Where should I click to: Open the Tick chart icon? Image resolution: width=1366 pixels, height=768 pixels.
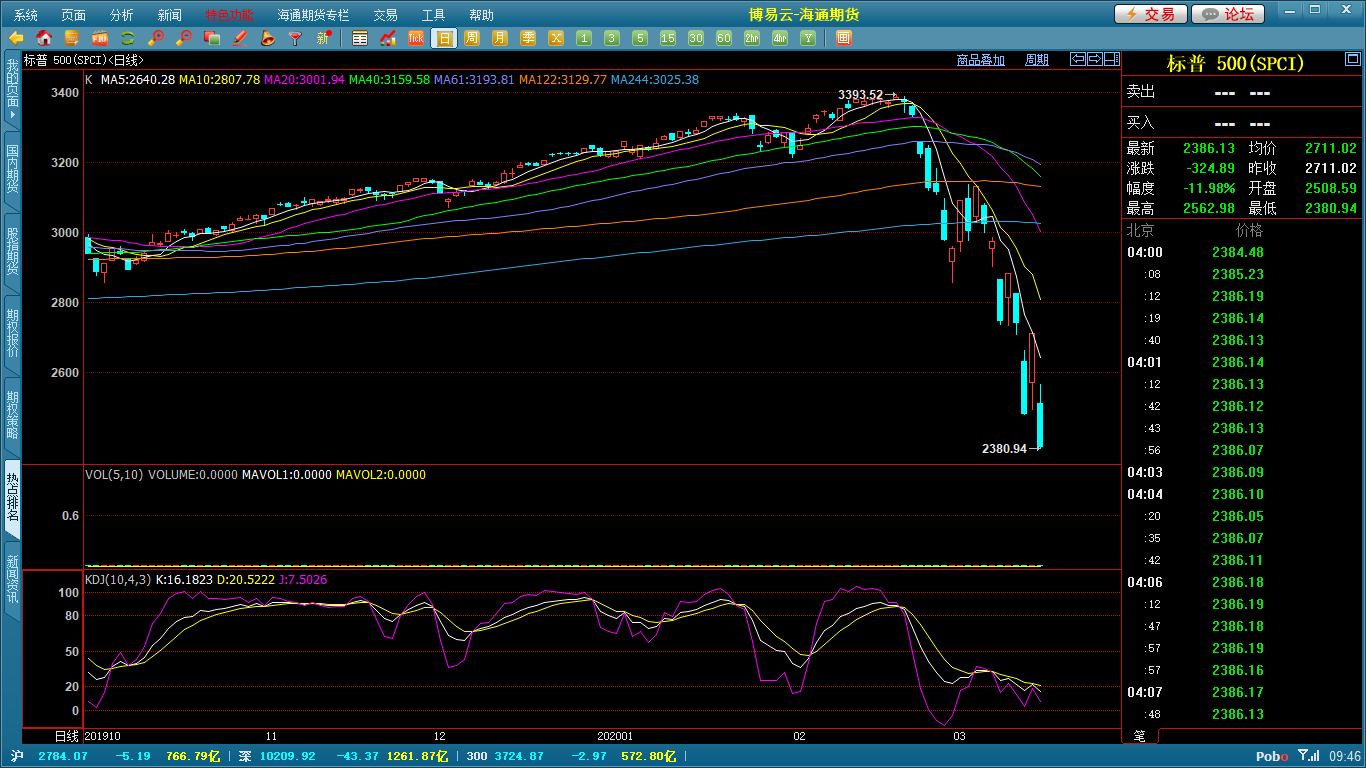tap(416, 38)
